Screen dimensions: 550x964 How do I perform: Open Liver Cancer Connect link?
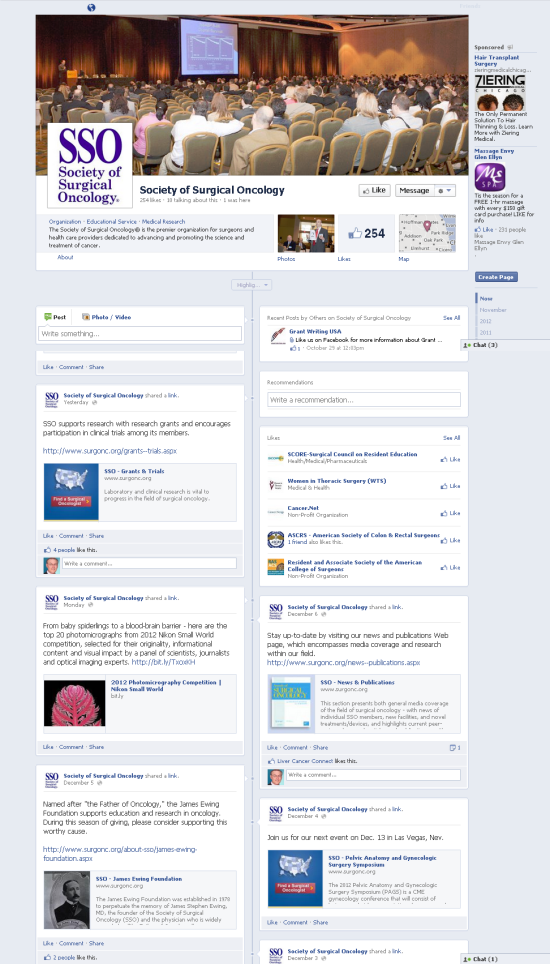point(305,761)
